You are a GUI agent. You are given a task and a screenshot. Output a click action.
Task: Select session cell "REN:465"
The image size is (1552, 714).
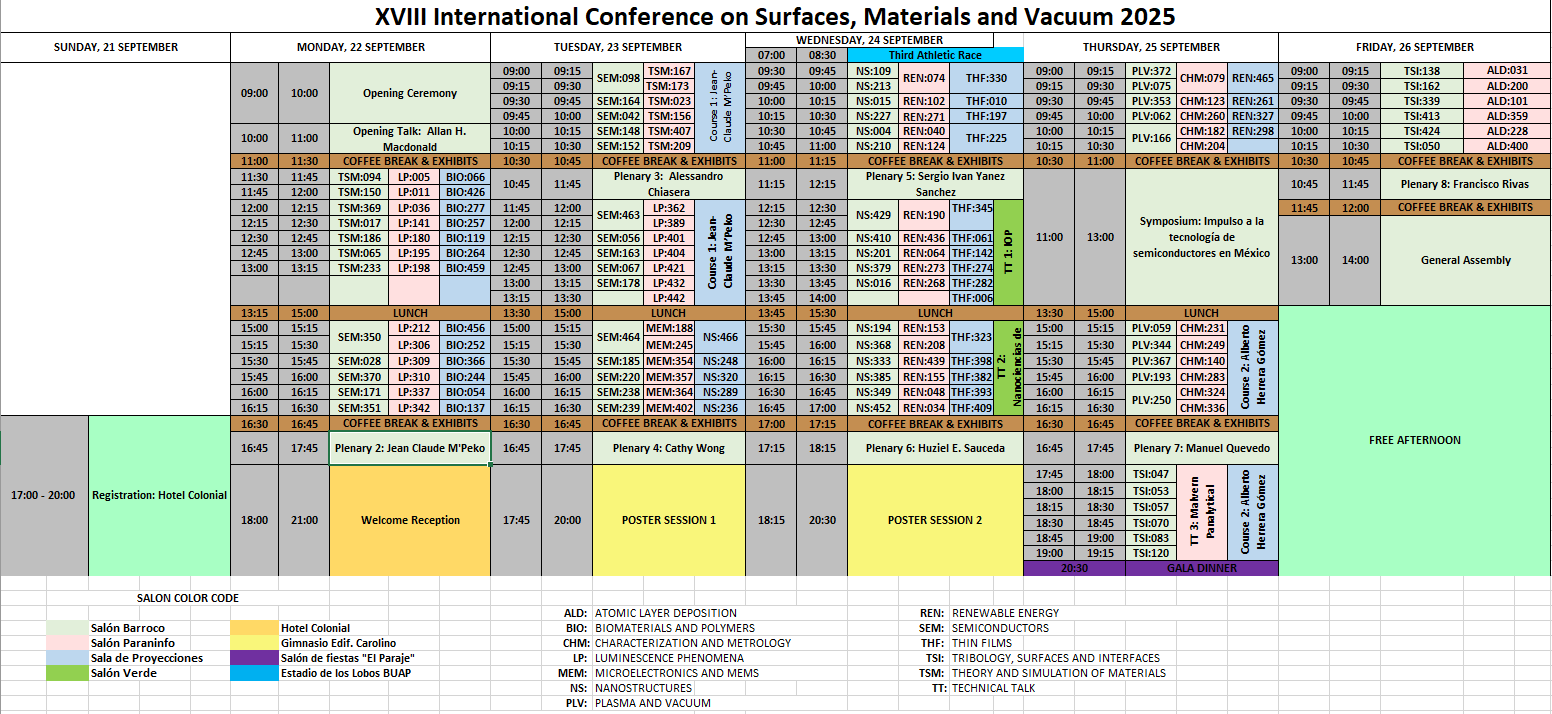[1252, 78]
